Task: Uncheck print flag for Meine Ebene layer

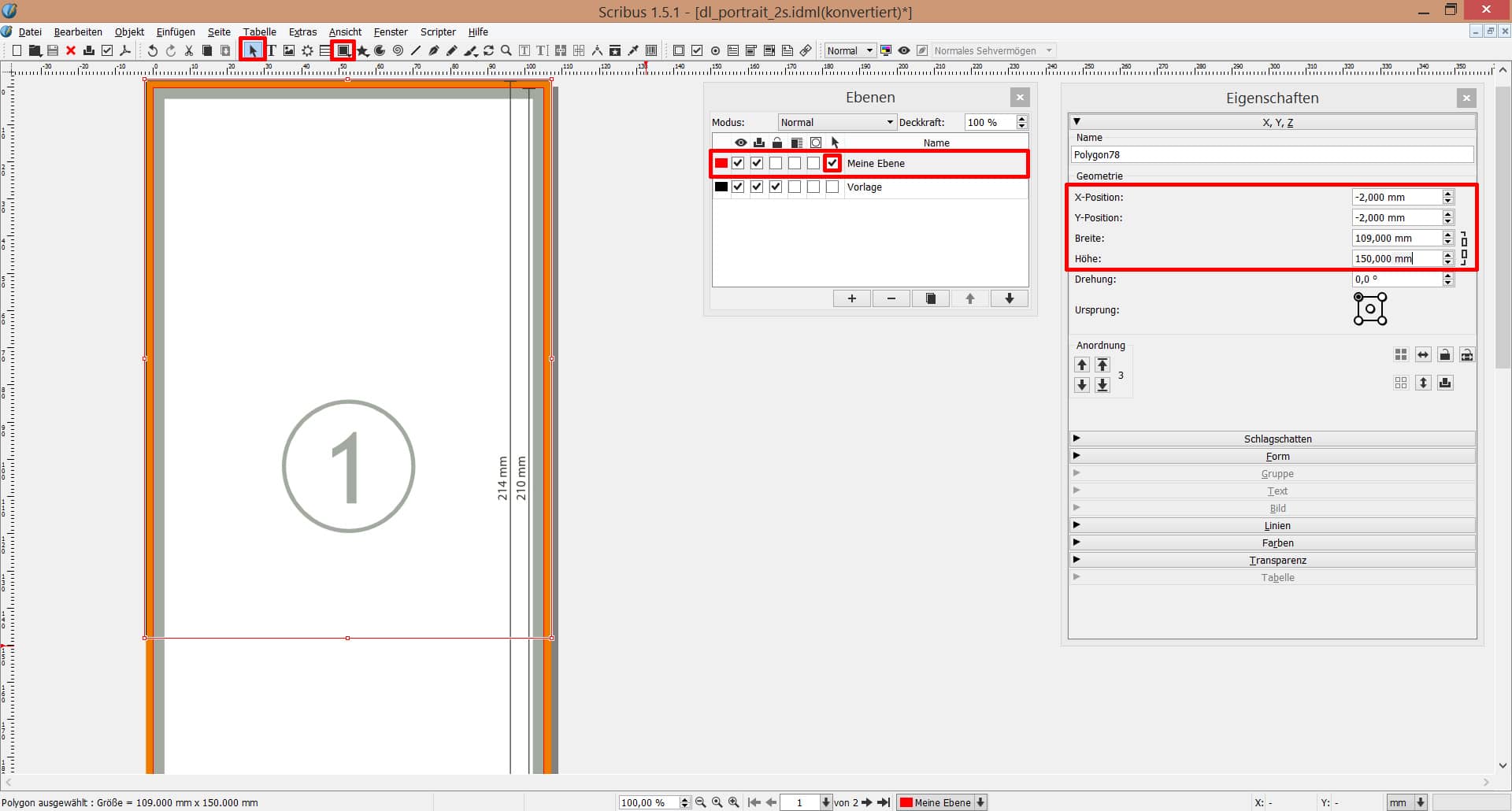Action: pyautogui.click(x=757, y=163)
